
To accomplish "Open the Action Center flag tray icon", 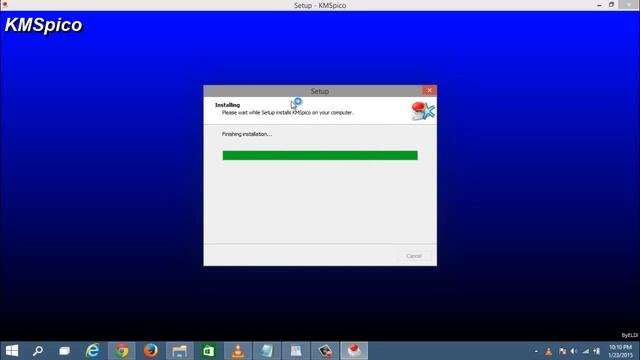I will coord(562,351).
